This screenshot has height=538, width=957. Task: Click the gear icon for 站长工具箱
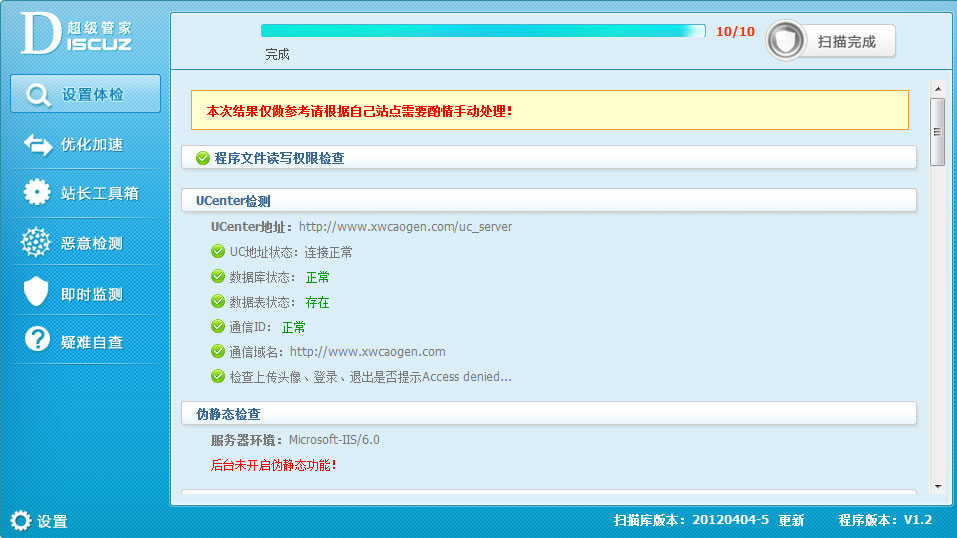coord(37,192)
